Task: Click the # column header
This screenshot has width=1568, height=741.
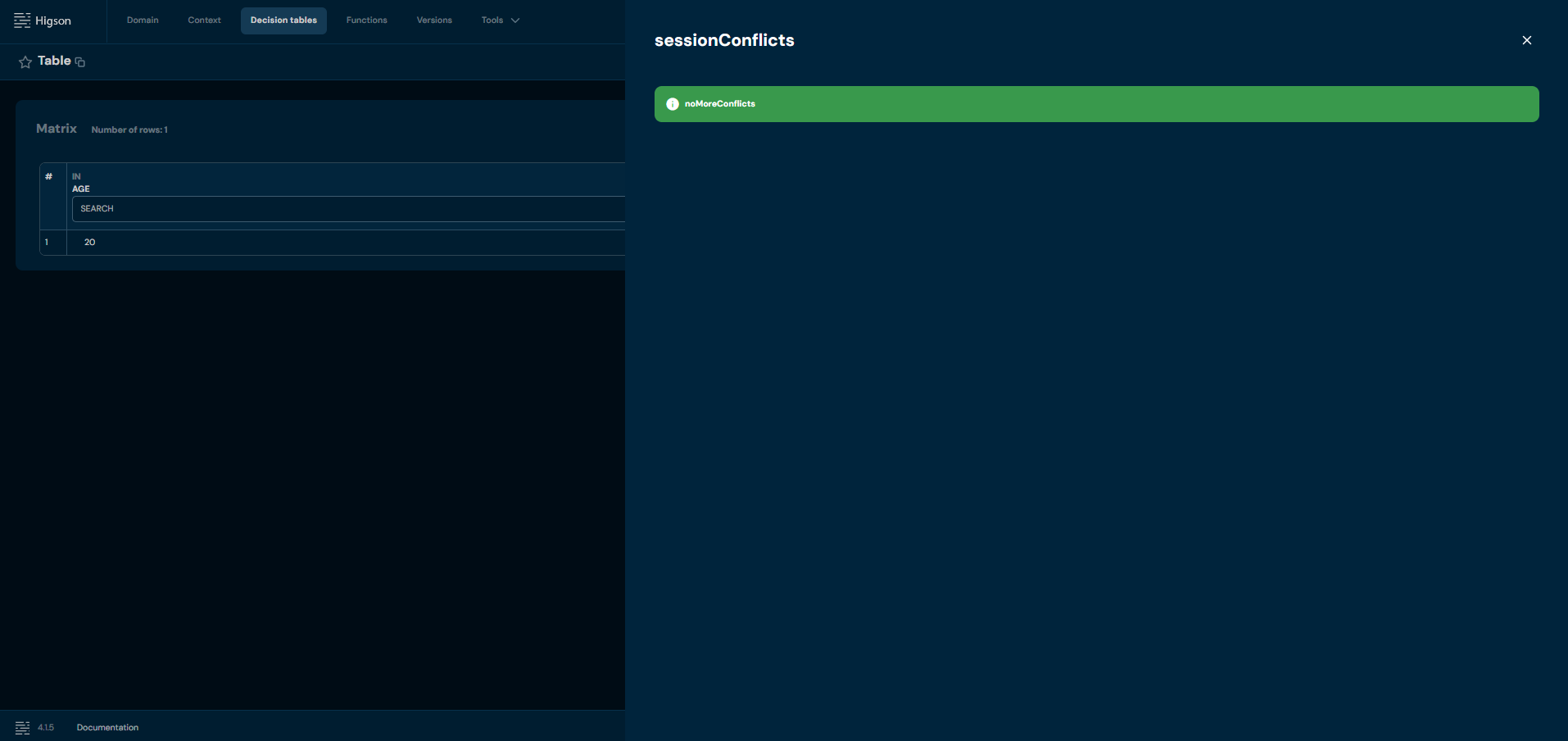Action: [x=49, y=176]
